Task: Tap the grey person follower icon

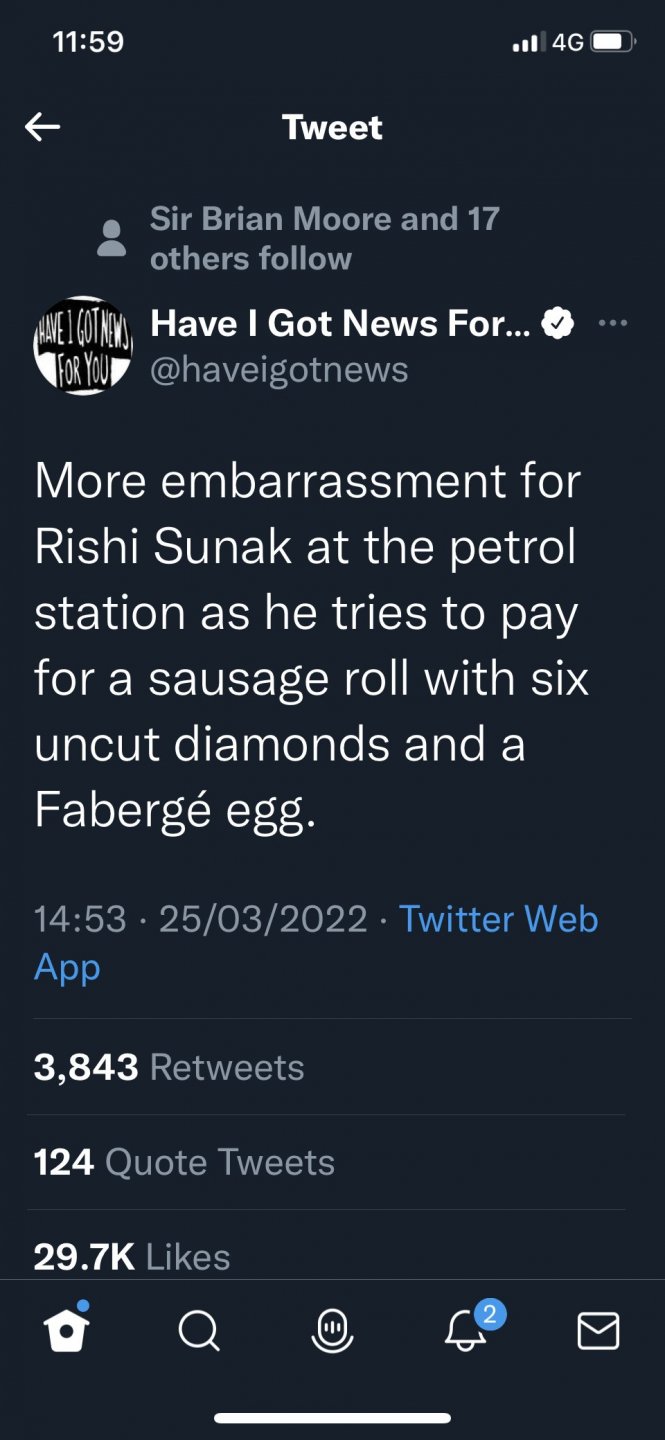Action: pos(113,238)
